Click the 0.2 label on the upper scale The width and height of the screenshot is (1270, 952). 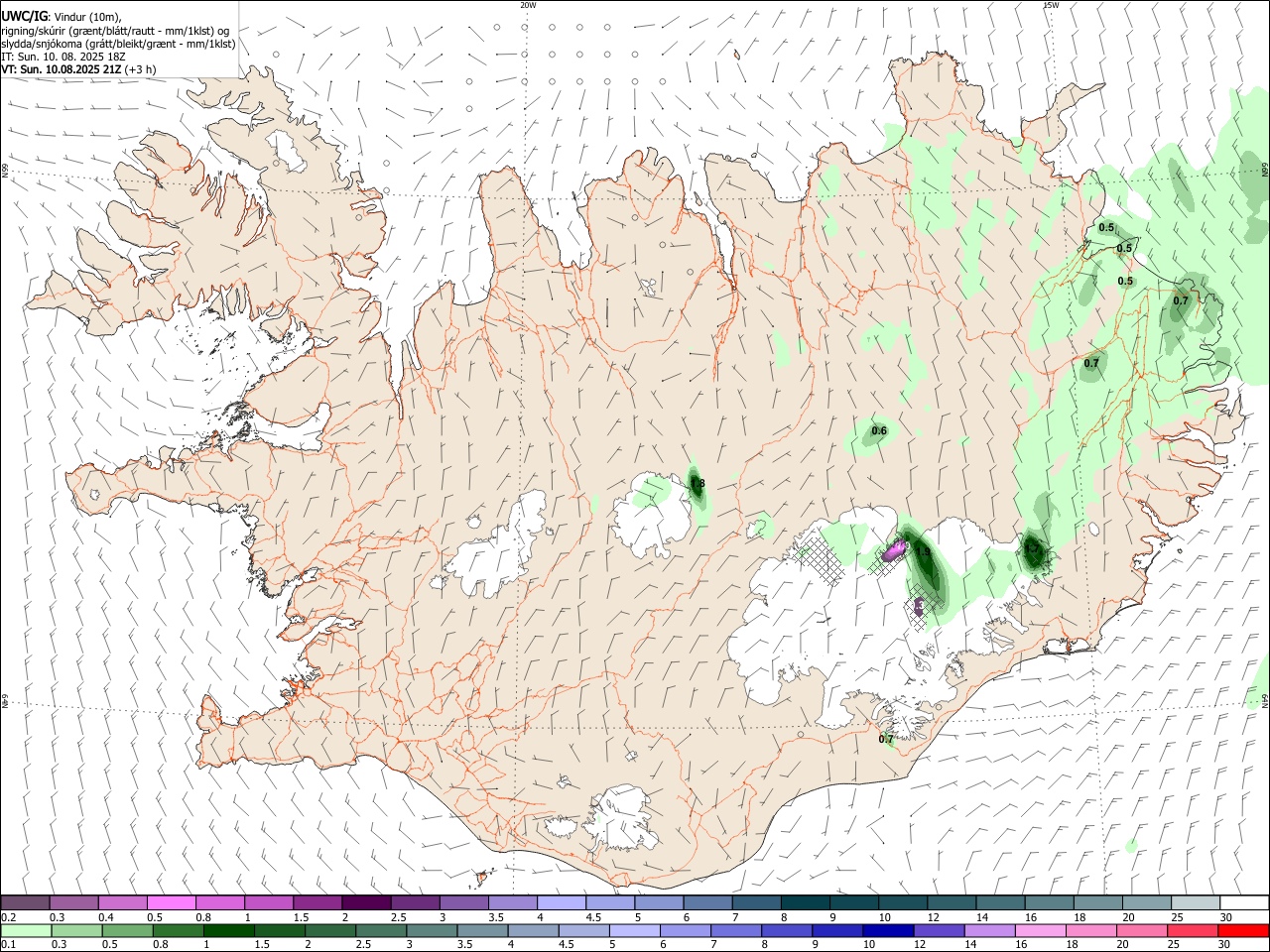coord(9,917)
